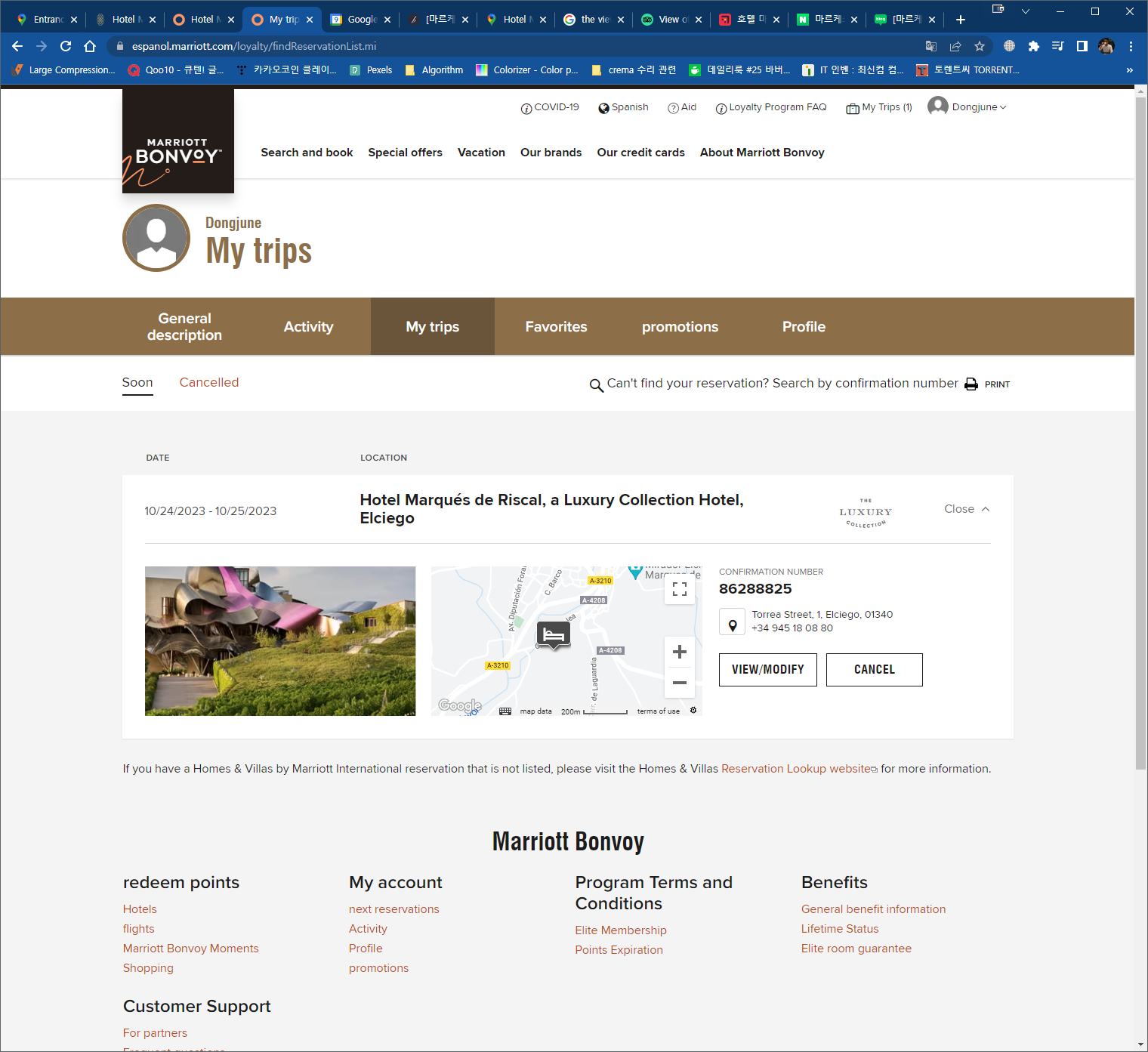The image size is (1148, 1052).
Task: Open the Chrome profile avatar in the toolbar
Action: [1106, 46]
